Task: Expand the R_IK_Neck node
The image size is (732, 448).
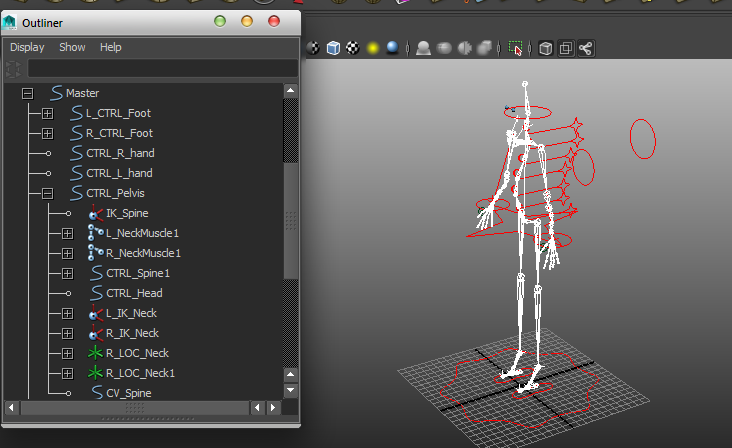Action: point(67,334)
